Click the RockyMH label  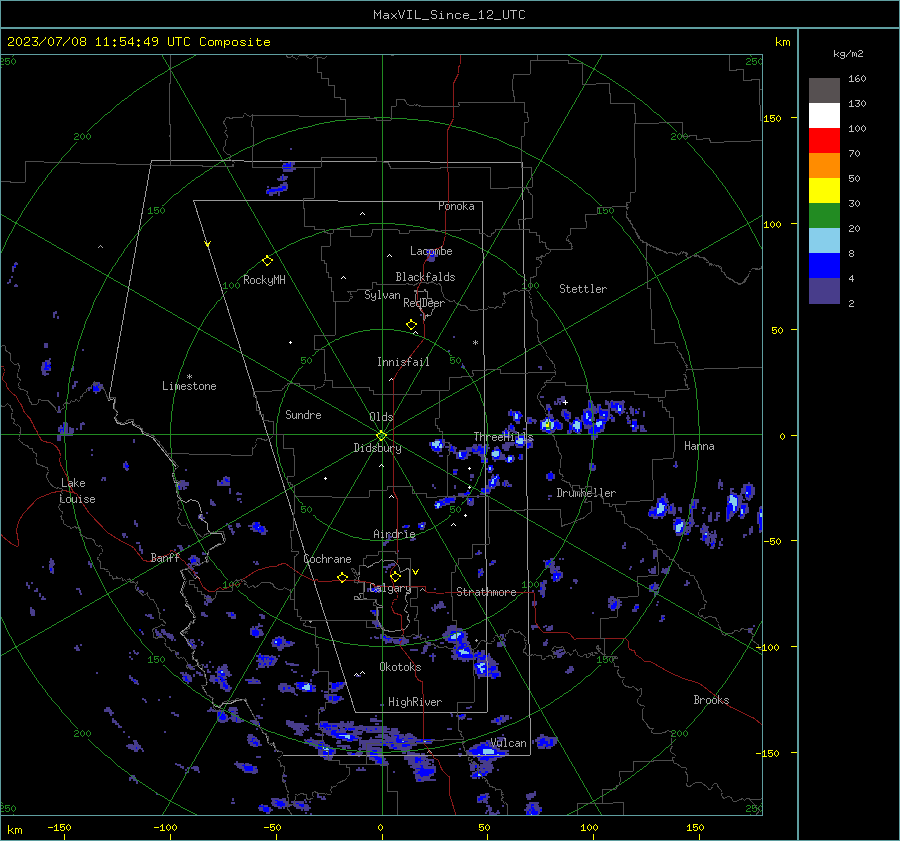pyautogui.click(x=264, y=280)
